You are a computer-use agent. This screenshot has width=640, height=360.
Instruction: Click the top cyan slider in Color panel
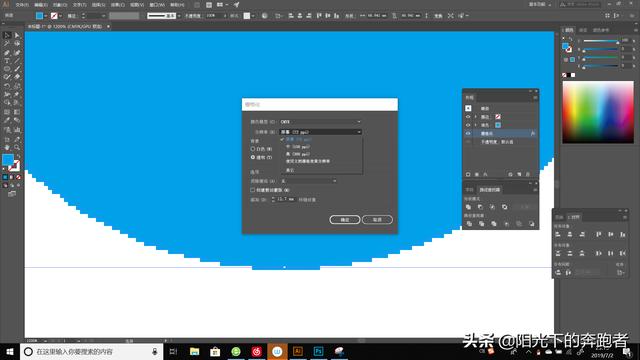[x=600, y=41]
